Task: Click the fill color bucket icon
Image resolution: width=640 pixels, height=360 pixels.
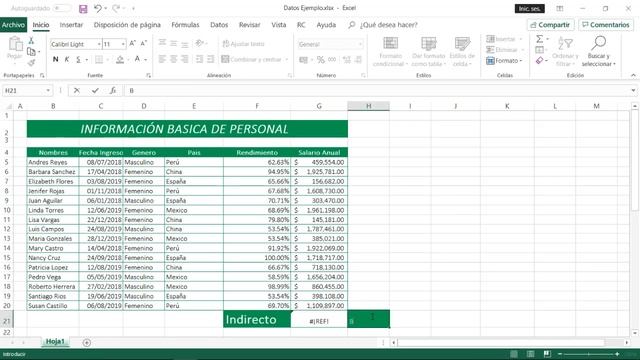Action: click(x=120, y=60)
